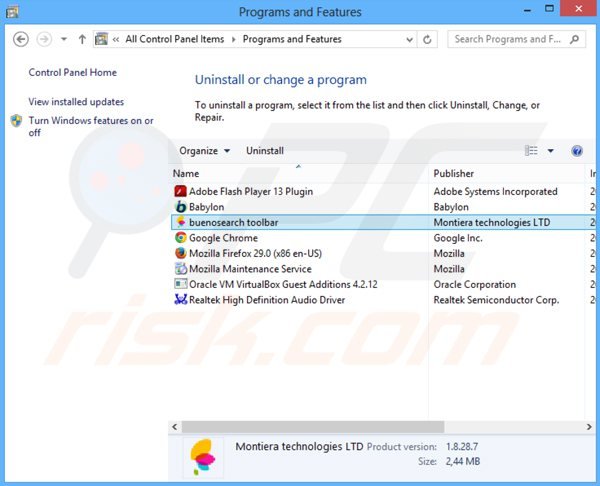Select the buenosearch toolbar entry
Viewport: 600px width, 486px height.
point(233,222)
